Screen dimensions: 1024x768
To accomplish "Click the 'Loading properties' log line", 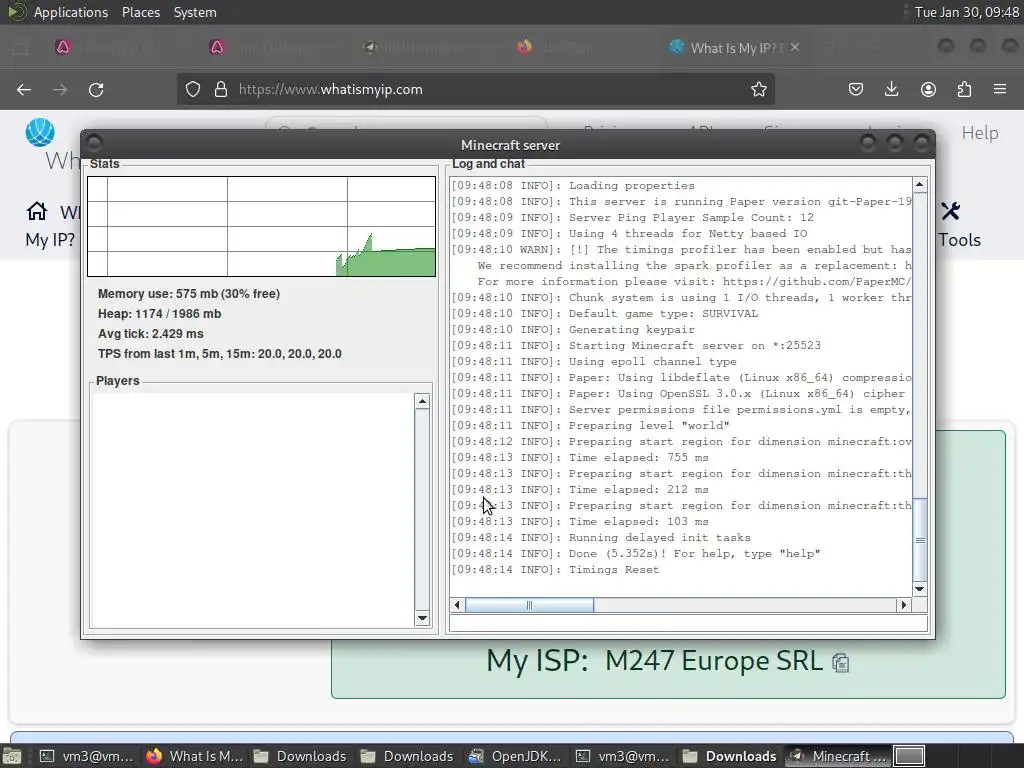I will click(x=573, y=185).
